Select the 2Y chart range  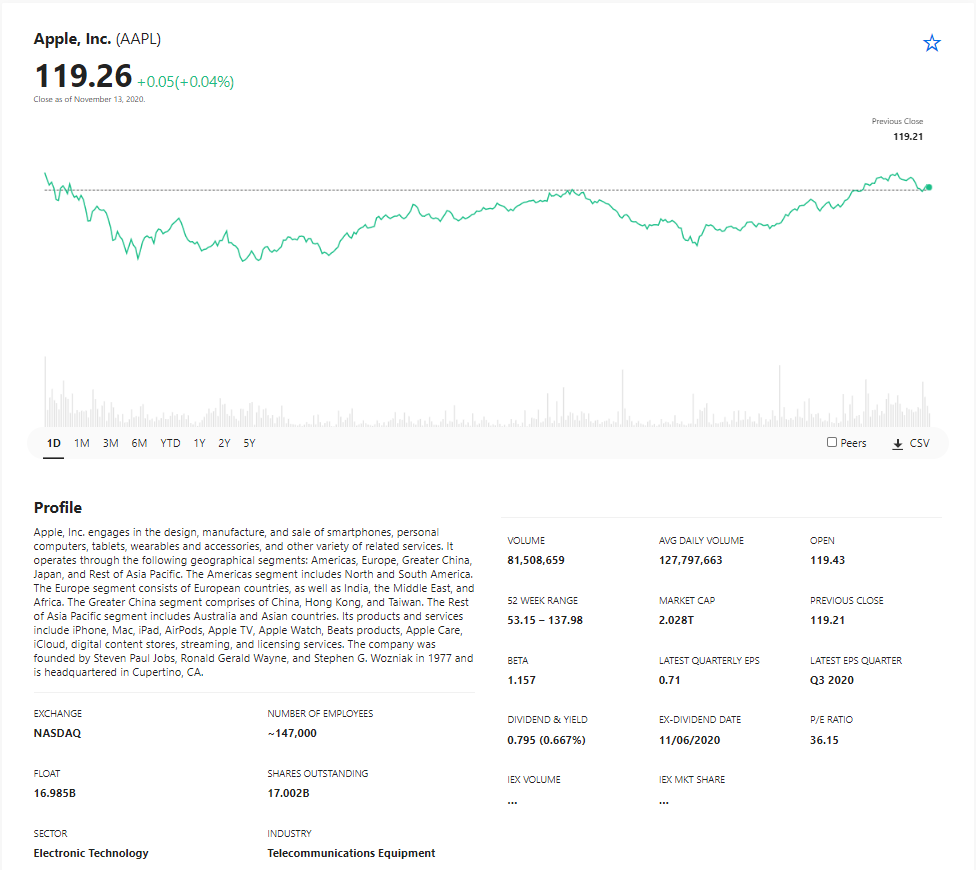point(224,443)
